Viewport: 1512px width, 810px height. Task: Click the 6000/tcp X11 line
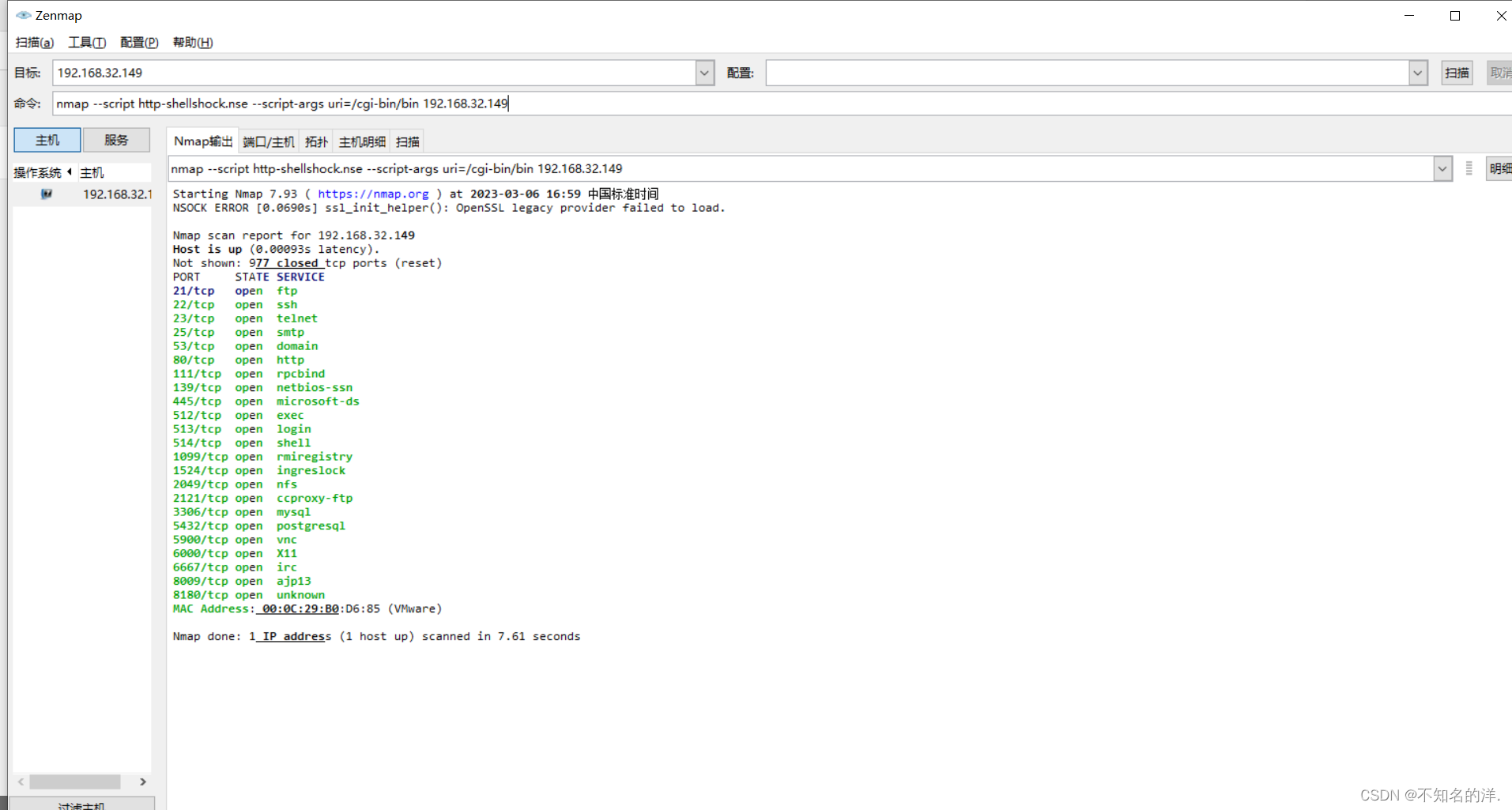click(235, 554)
